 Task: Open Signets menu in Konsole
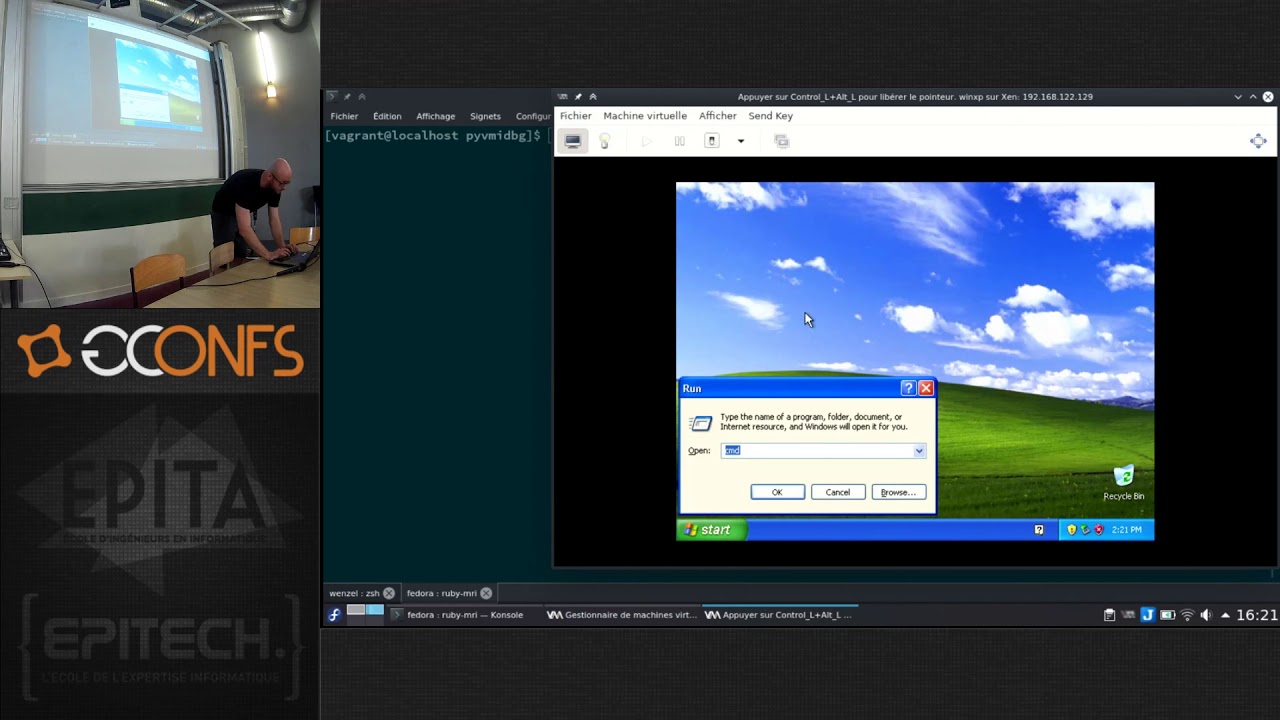click(x=485, y=116)
